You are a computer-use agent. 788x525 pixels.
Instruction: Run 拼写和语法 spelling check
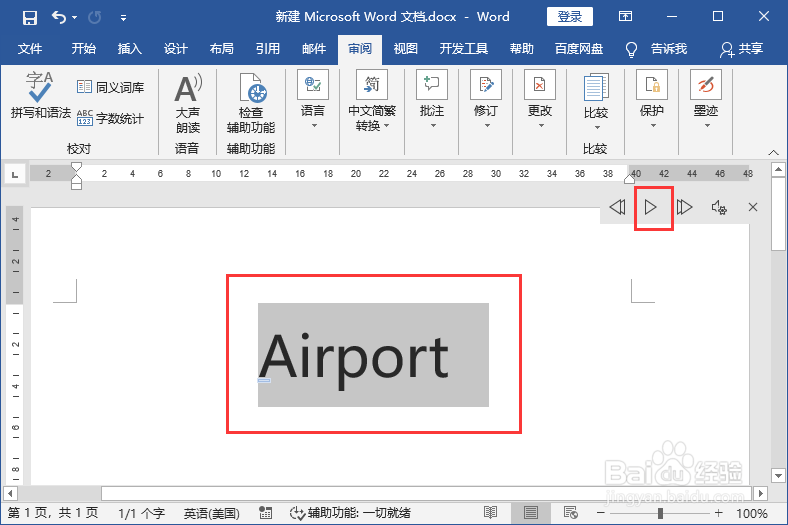point(40,95)
